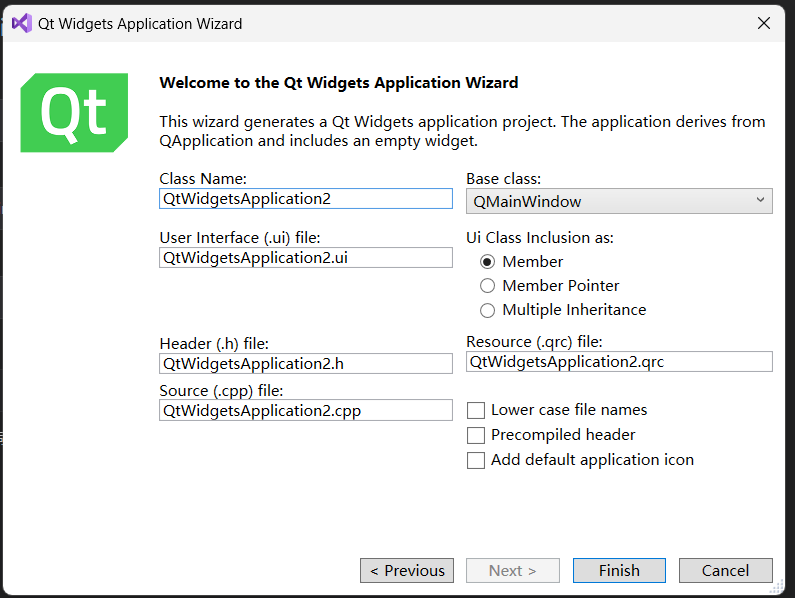Screen dimensions: 795x598
Task: Focus the Class Name input field
Action: tap(306, 198)
